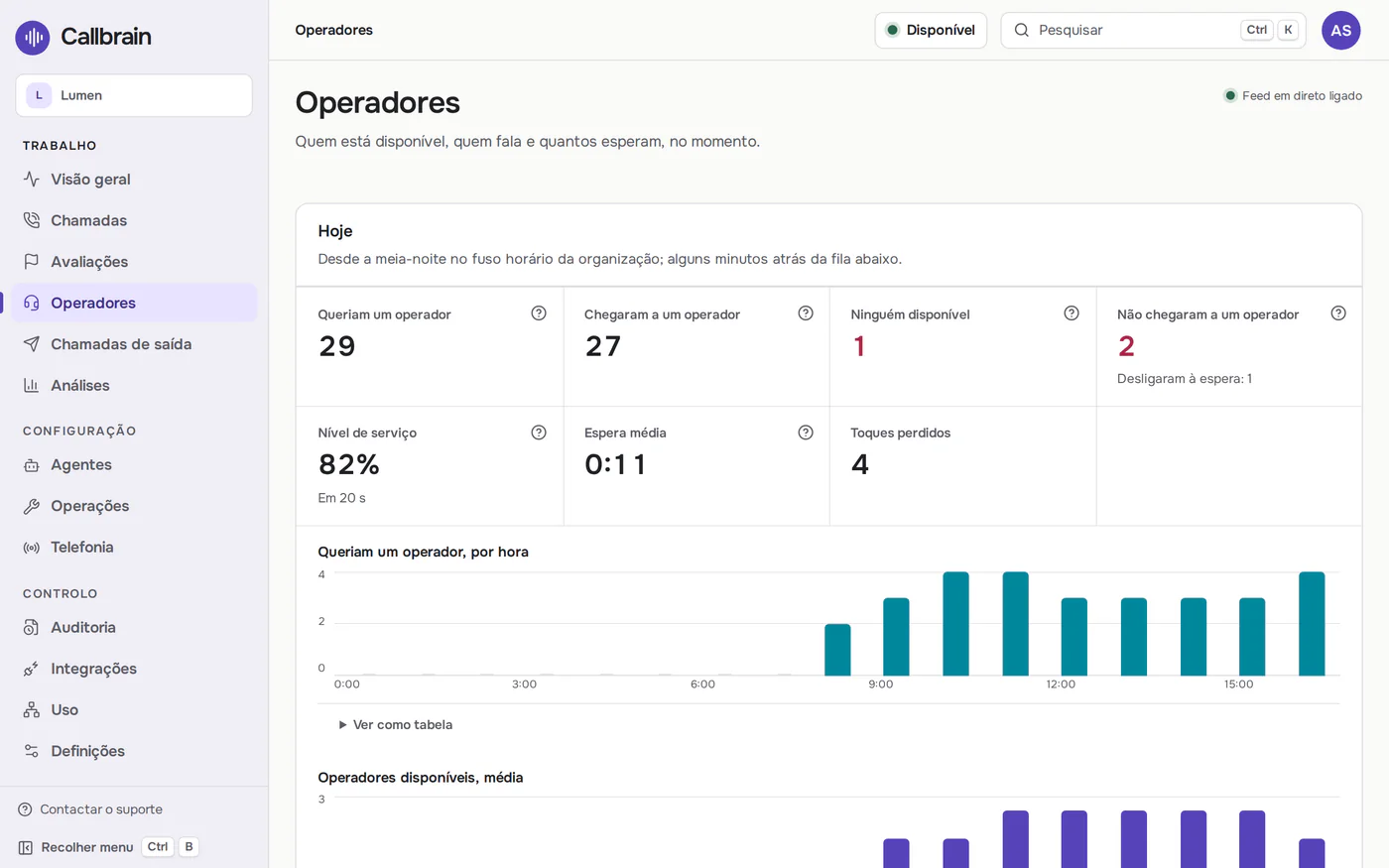Screen dimensions: 1389x868
Task: Click the Callbrain logo icon
Action: click(x=33, y=38)
